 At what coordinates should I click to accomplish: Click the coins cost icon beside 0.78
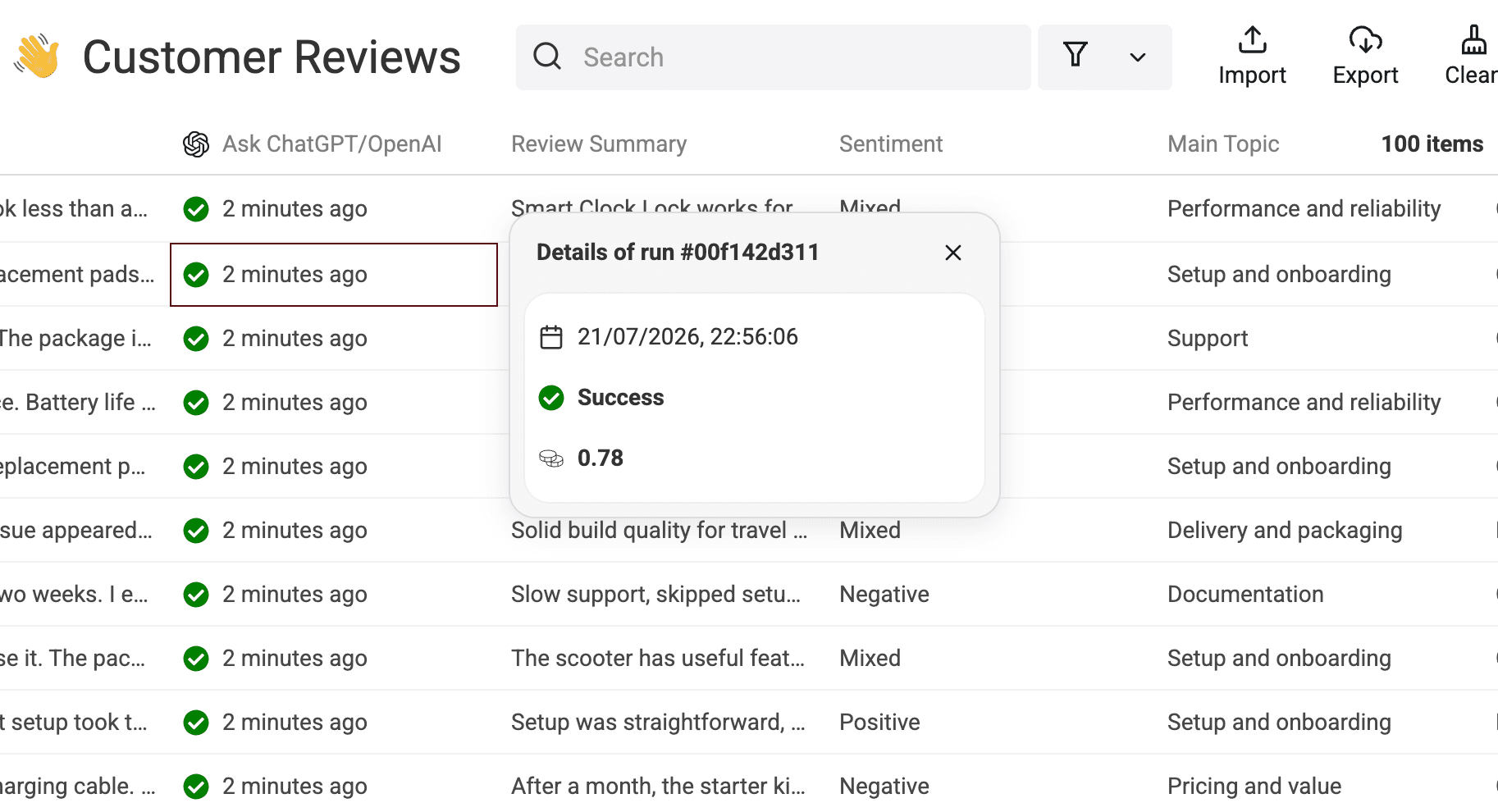tap(551, 458)
